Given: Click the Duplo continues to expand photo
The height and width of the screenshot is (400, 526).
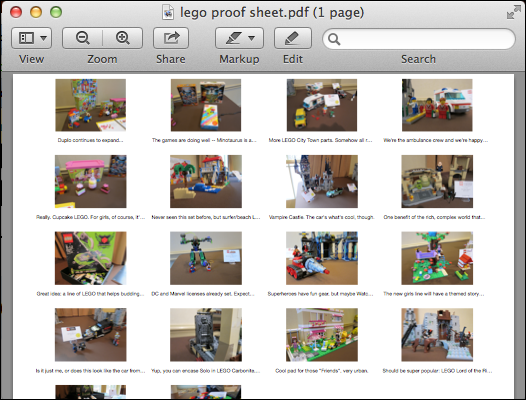Looking at the screenshot, I should coord(91,105).
